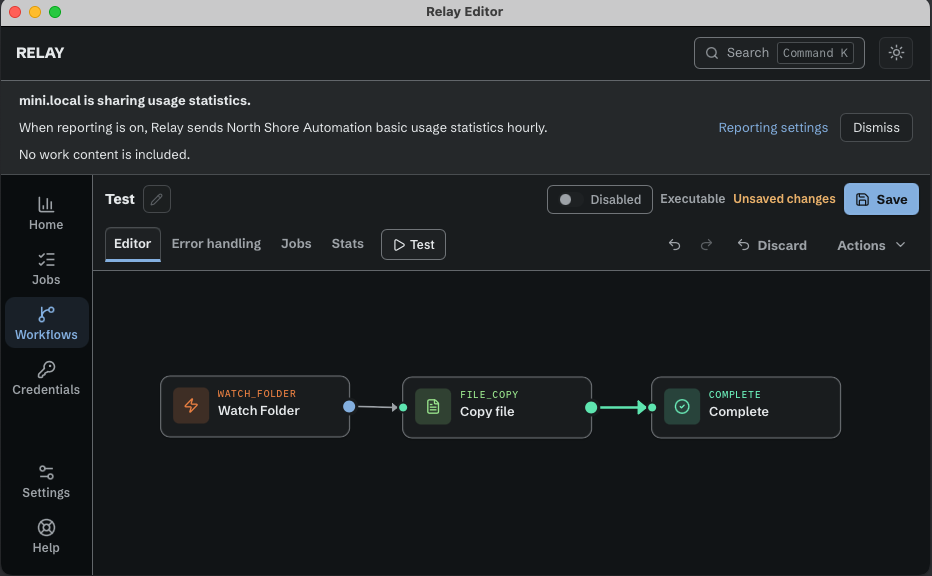Save the workflow

(881, 199)
